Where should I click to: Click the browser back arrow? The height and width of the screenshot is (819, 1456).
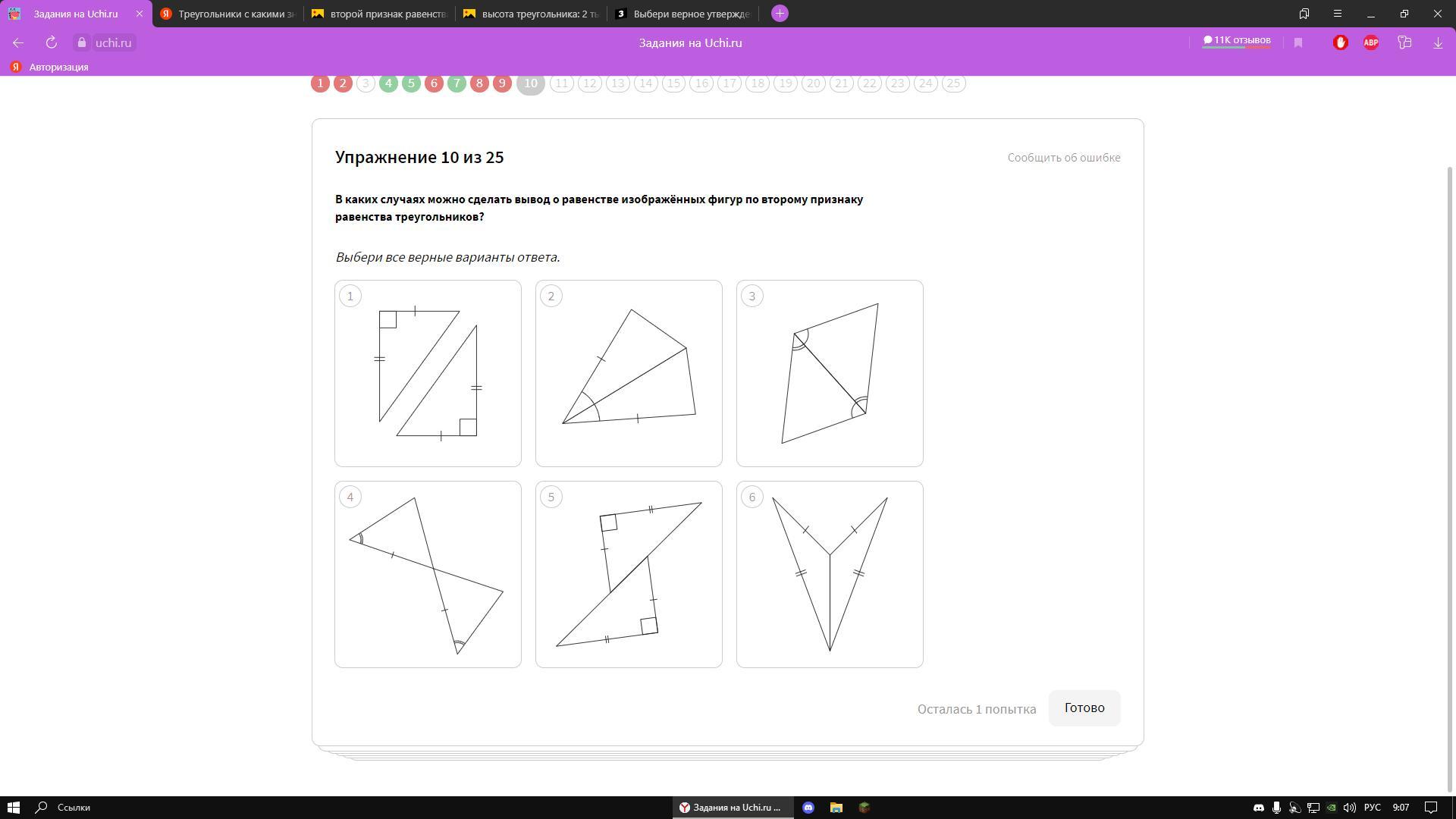coord(18,43)
